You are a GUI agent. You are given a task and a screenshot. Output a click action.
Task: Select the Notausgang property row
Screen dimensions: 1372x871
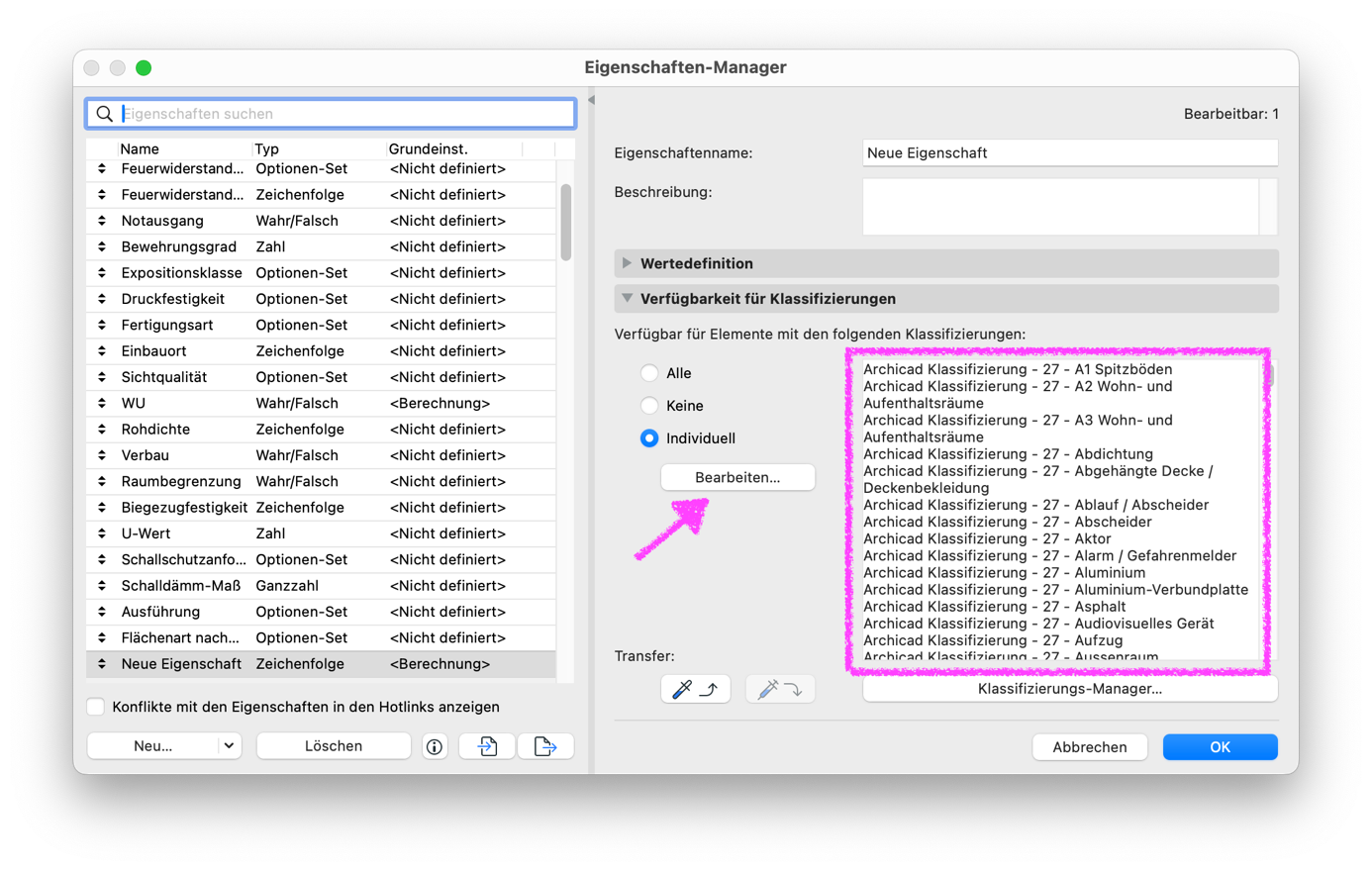(x=321, y=221)
